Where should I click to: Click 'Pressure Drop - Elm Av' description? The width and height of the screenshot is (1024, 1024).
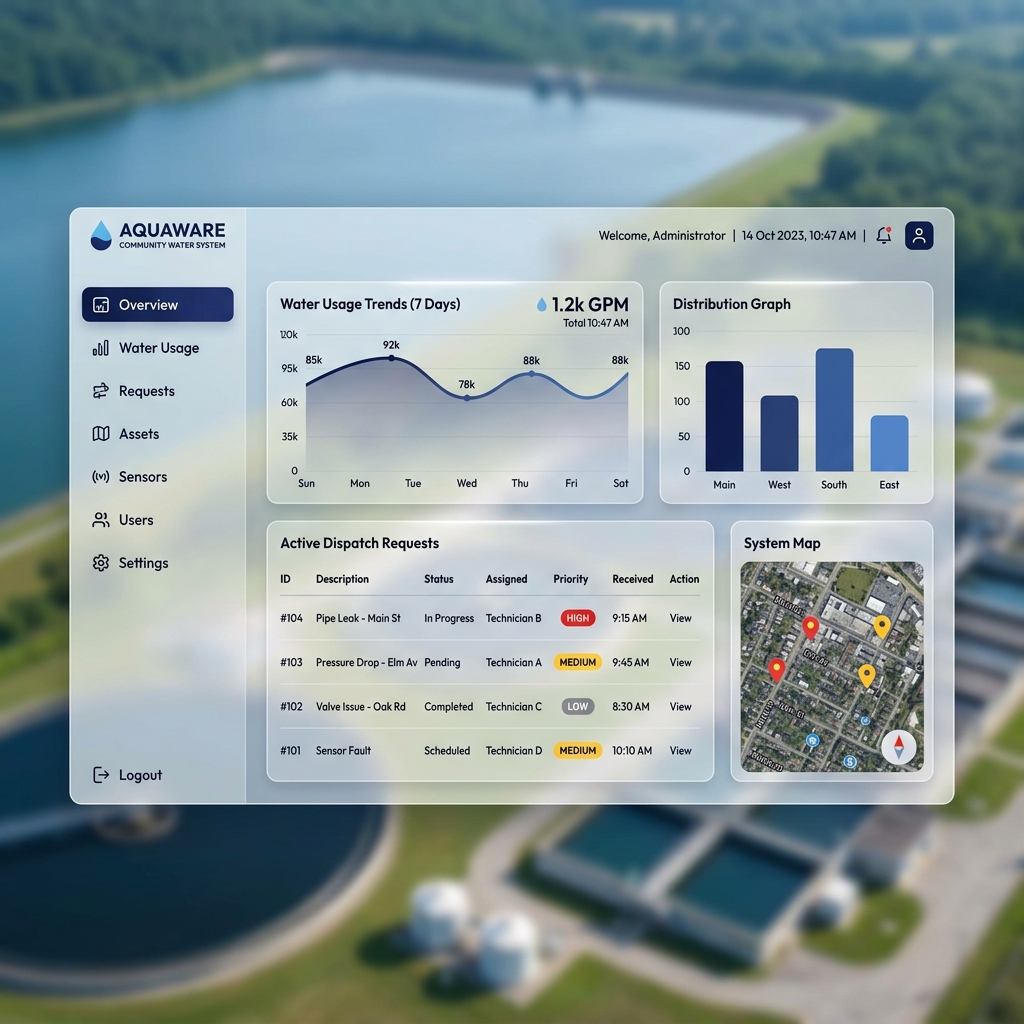tap(366, 662)
